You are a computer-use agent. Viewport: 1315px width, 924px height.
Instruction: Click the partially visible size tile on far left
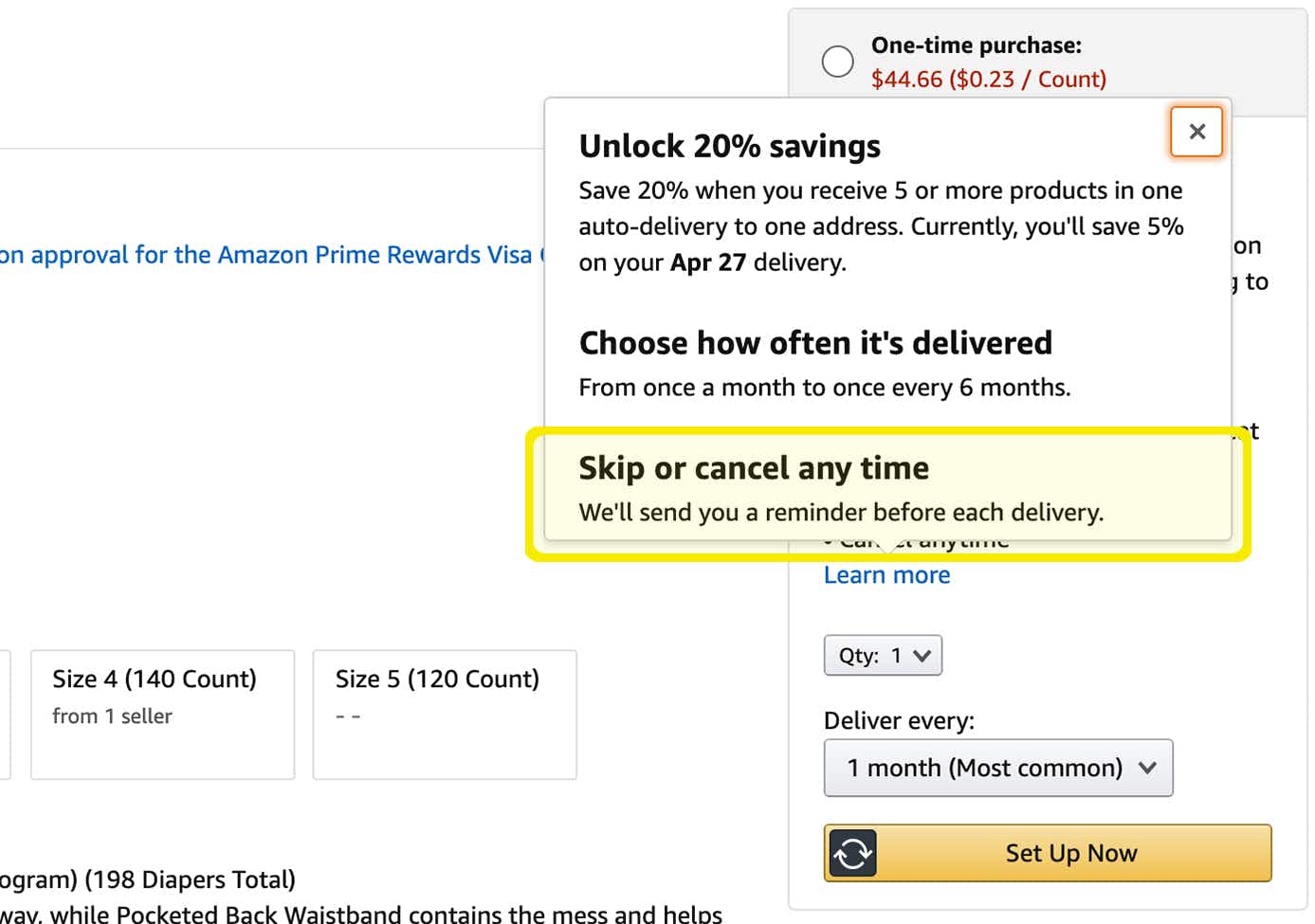tap(4, 714)
